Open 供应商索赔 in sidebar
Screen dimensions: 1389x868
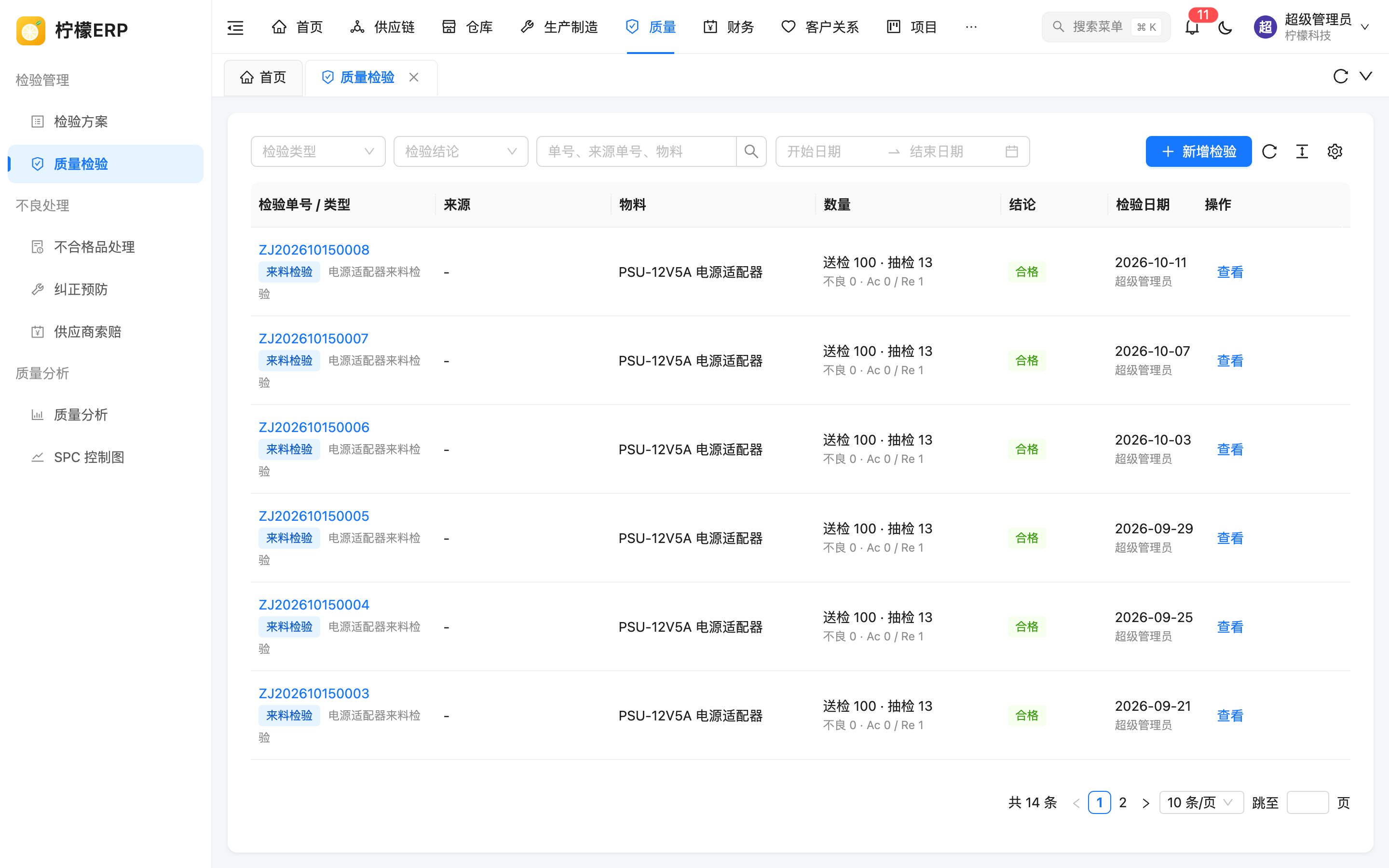[x=106, y=332]
